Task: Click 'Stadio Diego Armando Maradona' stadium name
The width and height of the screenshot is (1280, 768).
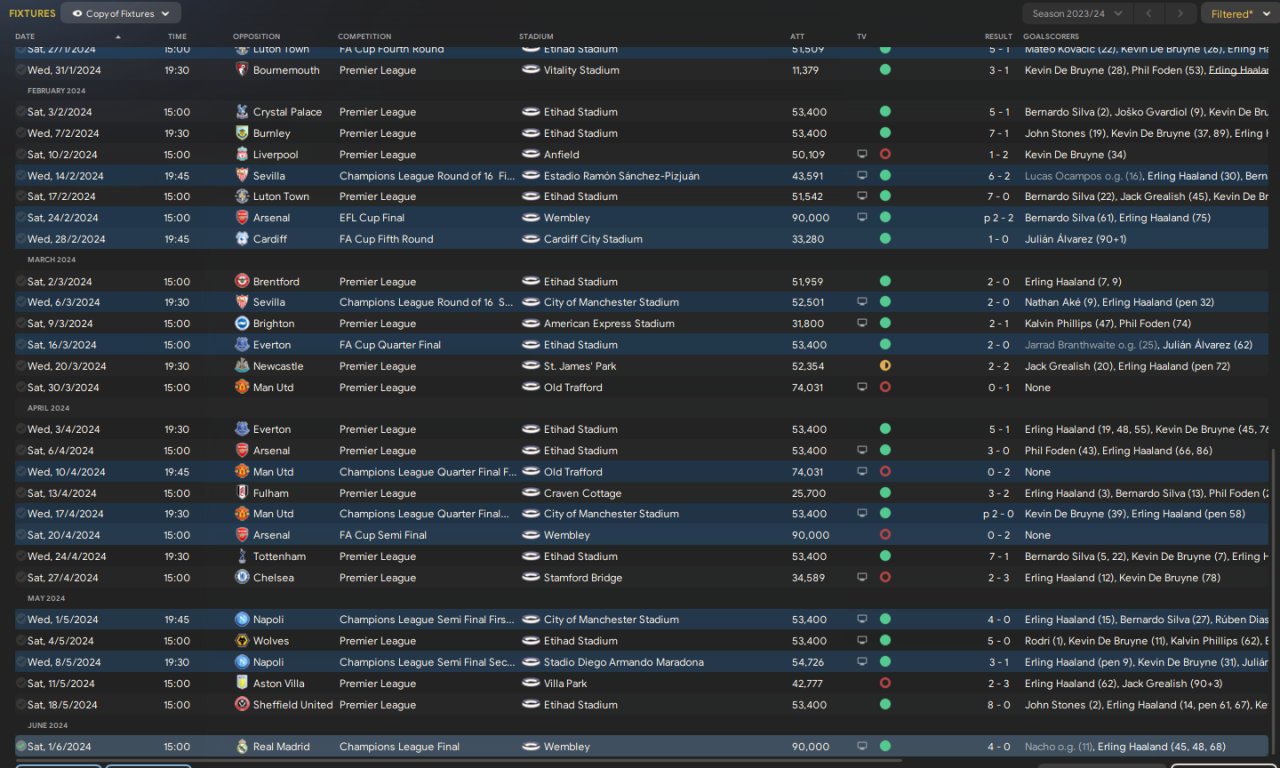Action: click(x=623, y=662)
